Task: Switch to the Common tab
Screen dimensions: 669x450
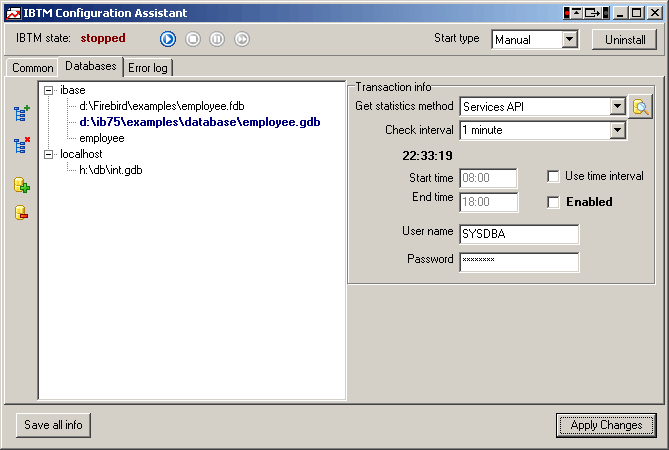Action: point(32,68)
